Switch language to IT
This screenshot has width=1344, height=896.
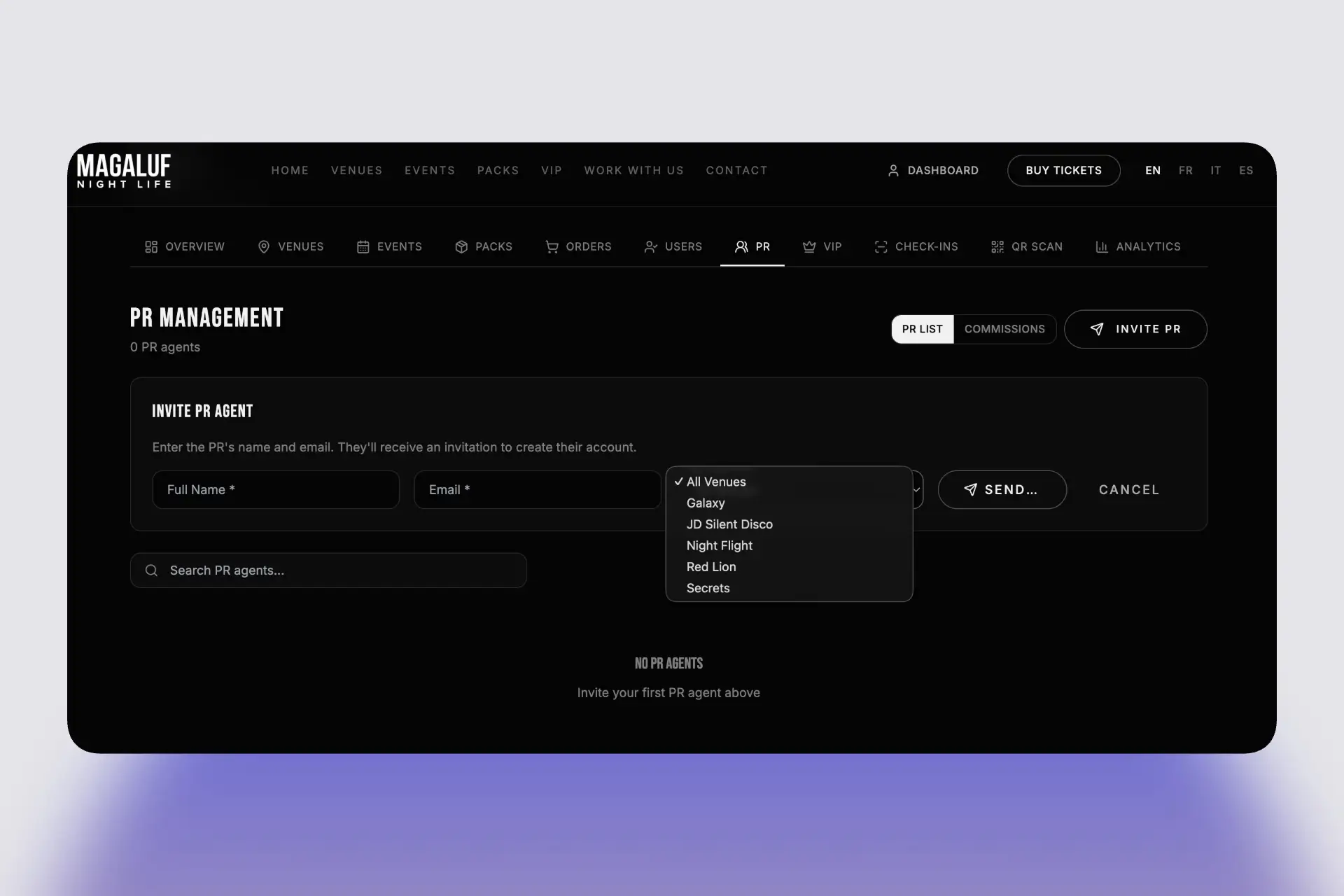click(x=1216, y=171)
